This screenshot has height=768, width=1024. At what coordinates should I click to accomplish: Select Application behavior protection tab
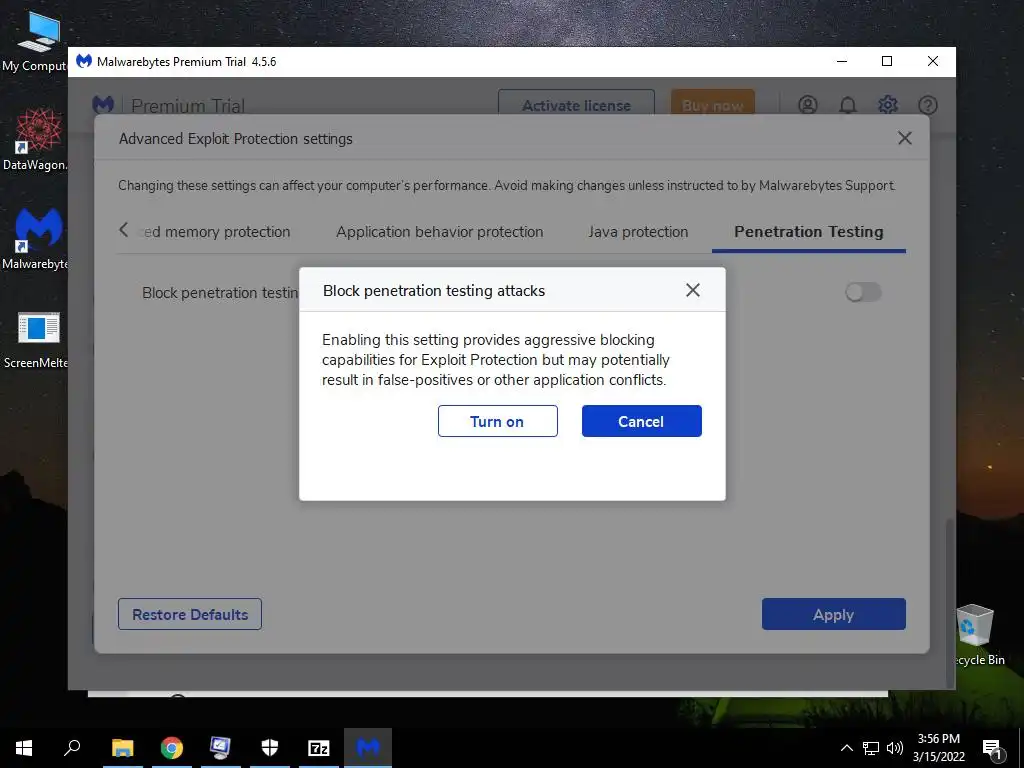pos(440,232)
